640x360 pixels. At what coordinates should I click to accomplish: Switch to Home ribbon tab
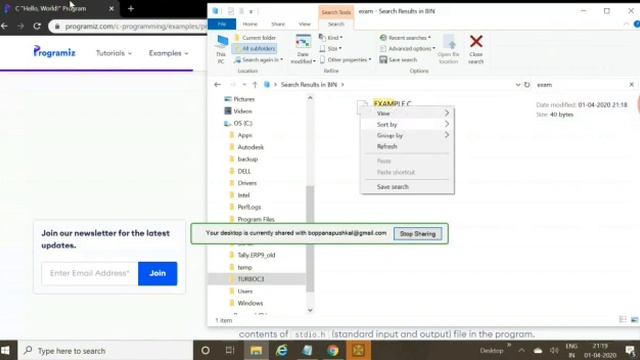(x=250, y=24)
